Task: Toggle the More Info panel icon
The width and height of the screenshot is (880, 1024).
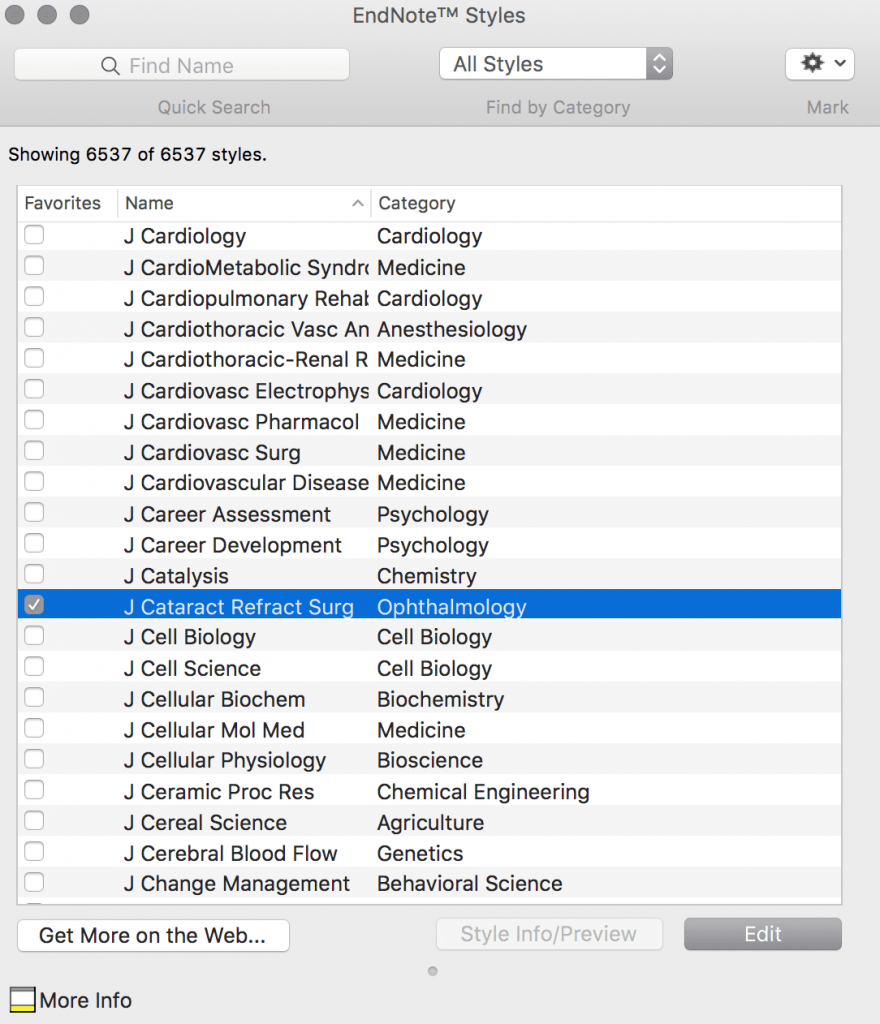Action: (x=22, y=1000)
